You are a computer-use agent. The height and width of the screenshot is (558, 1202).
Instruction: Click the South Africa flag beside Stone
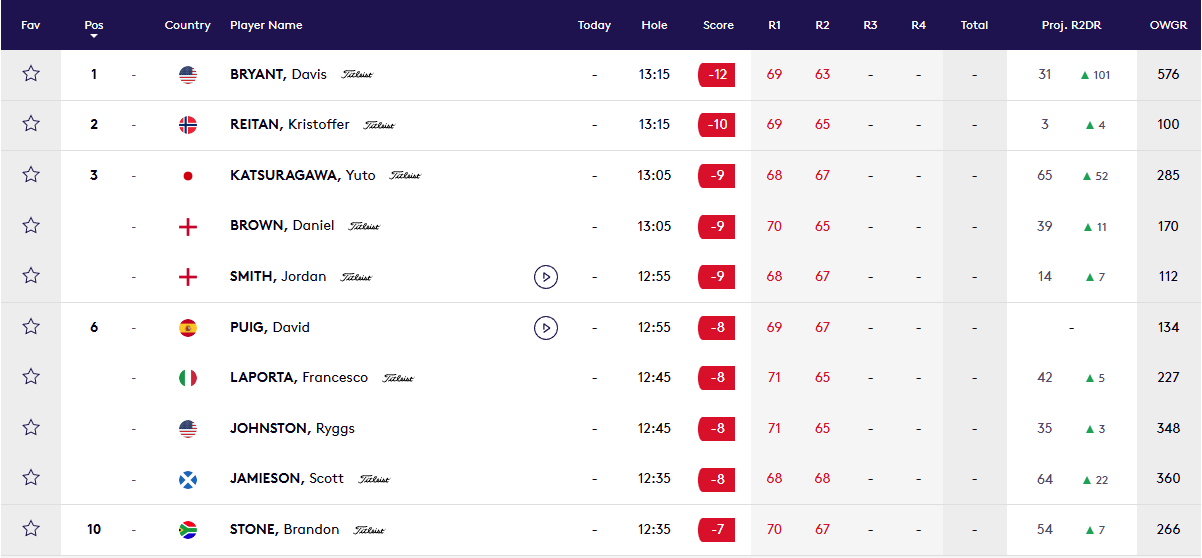188,529
